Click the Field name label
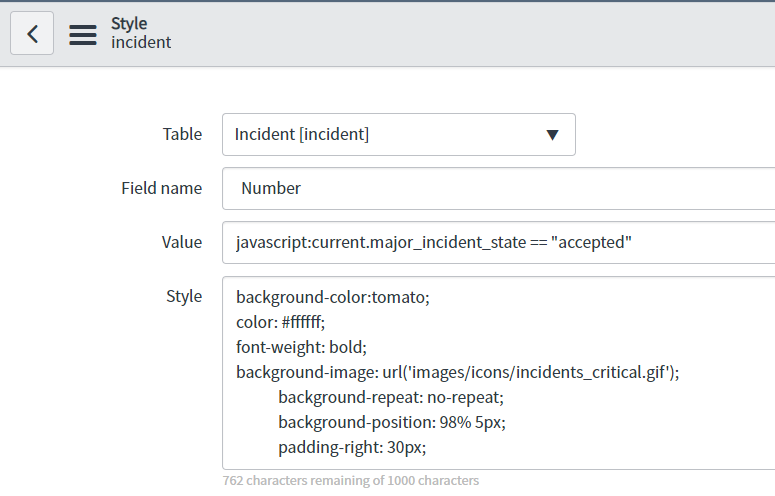This screenshot has height=496, width=775. [162, 188]
